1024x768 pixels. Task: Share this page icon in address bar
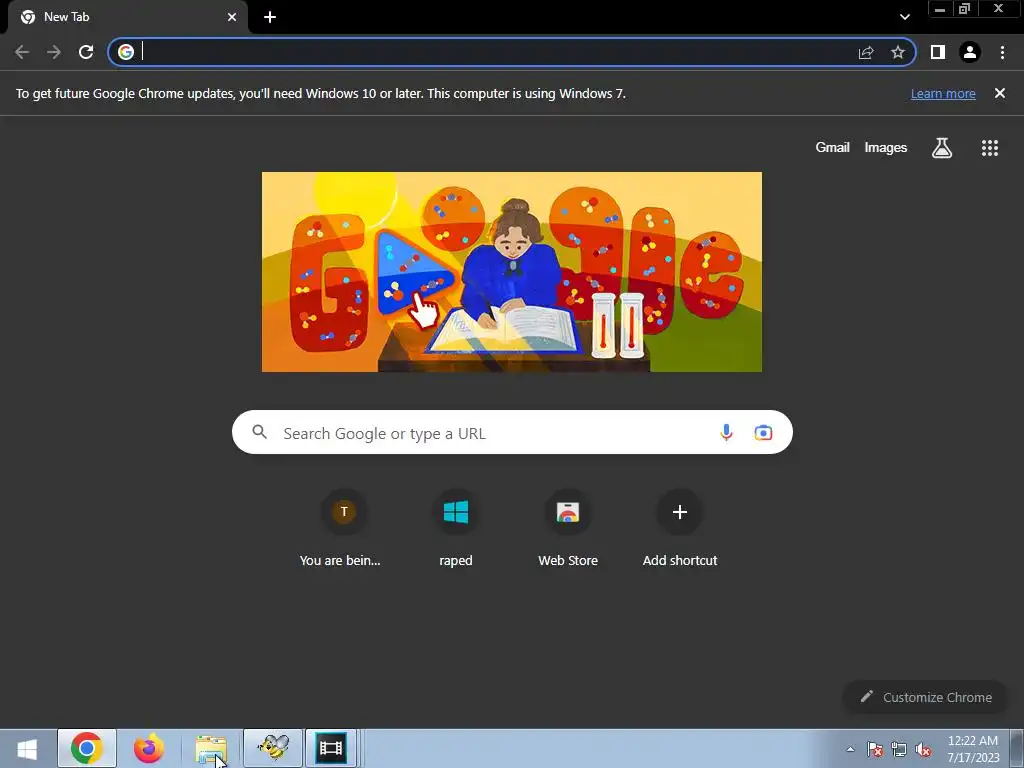(x=866, y=52)
